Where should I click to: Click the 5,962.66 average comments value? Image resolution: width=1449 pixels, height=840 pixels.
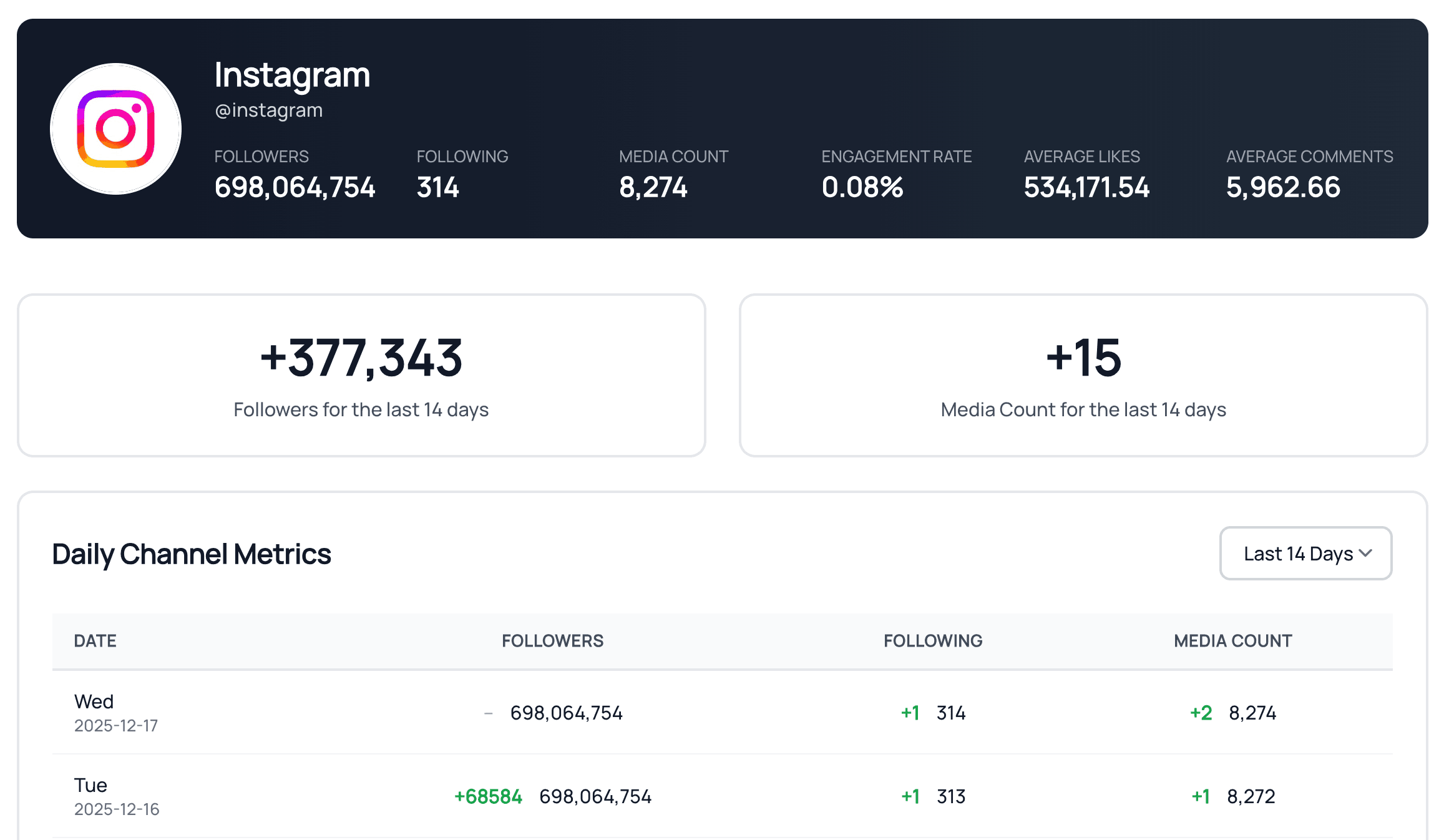pos(1283,187)
